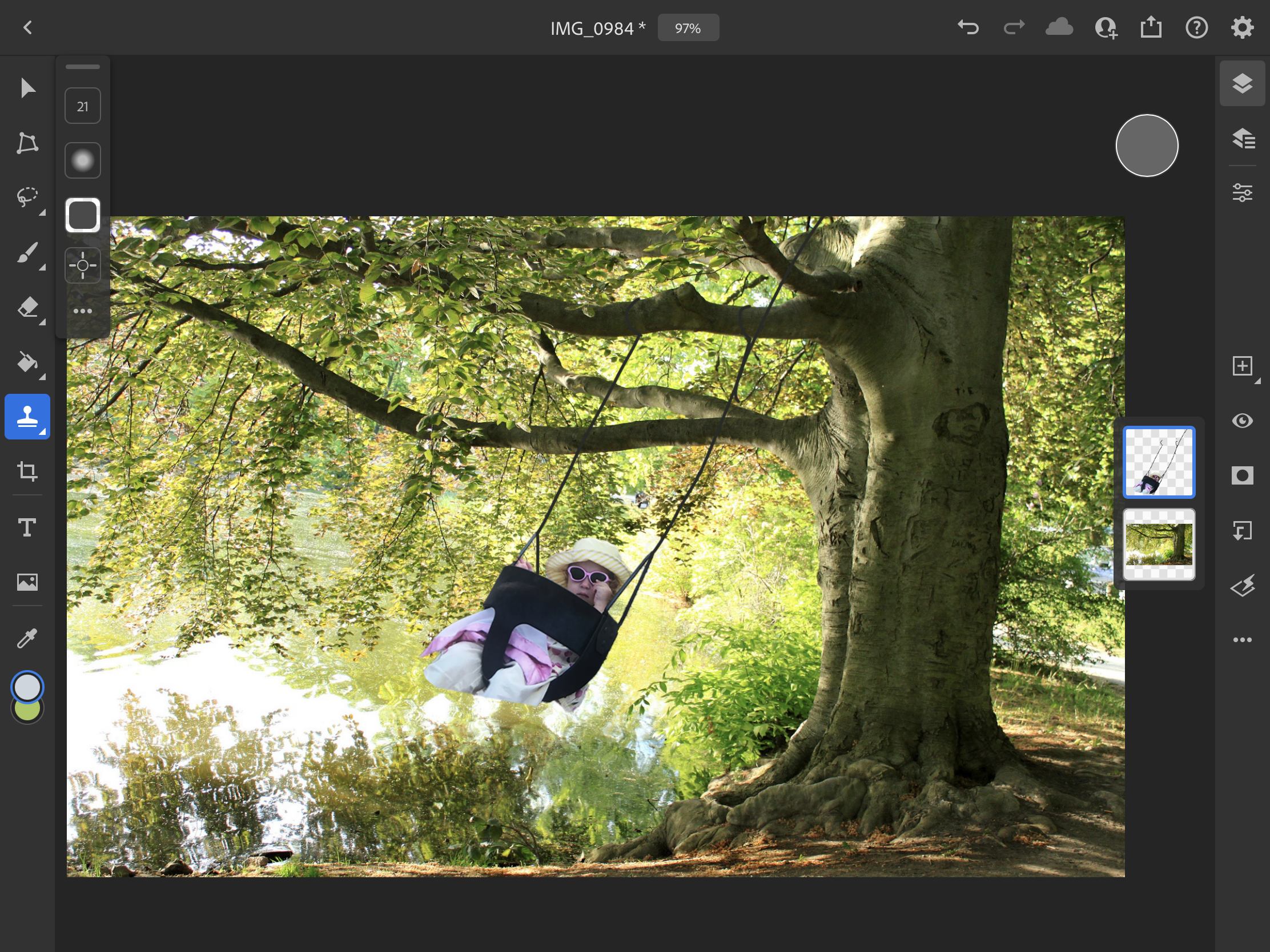Screen dimensions: 1270x952
Task: Select the background tree layer thumbnail
Action: click(x=1159, y=544)
